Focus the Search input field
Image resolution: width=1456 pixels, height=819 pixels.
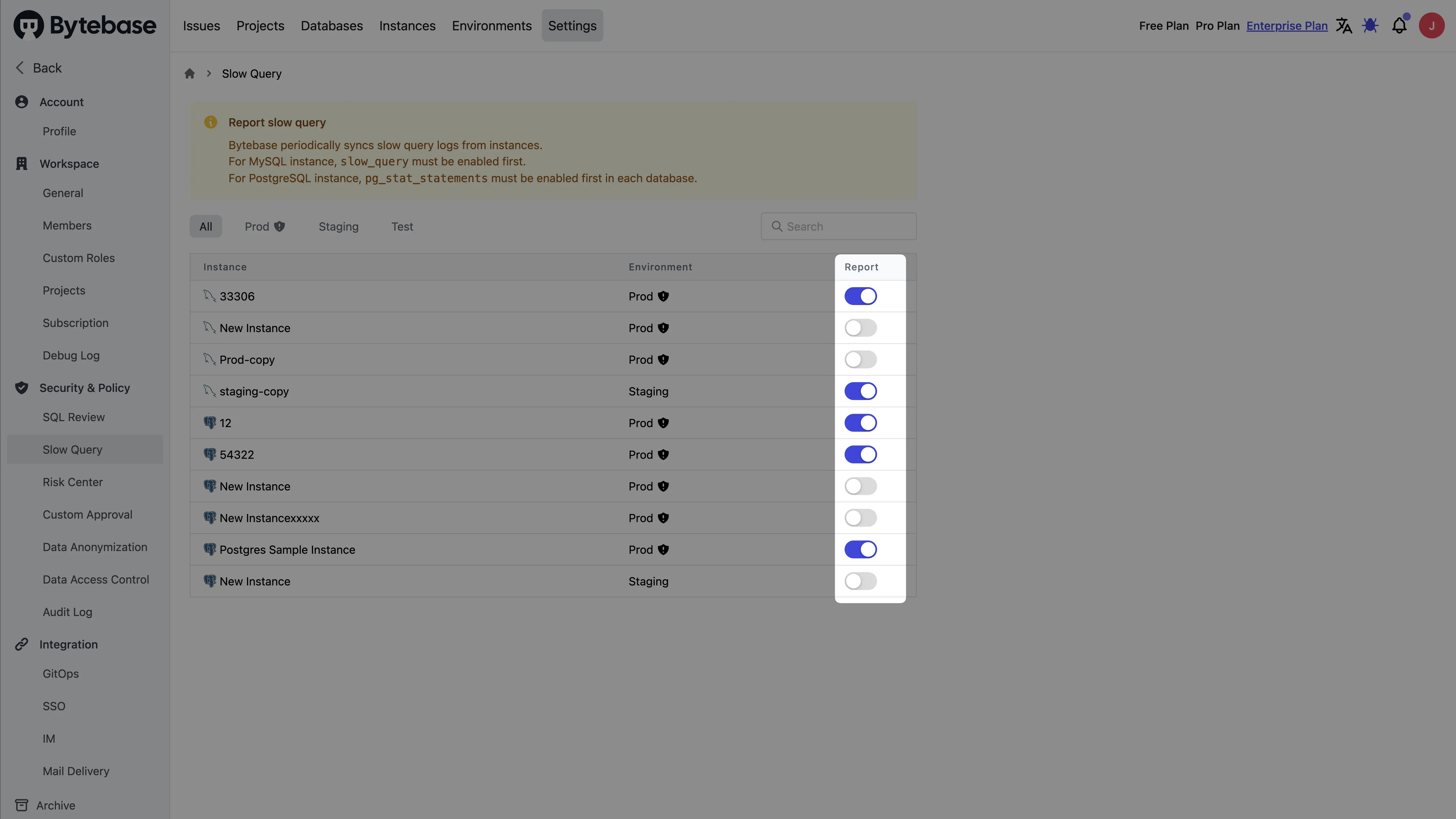tap(839, 226)
